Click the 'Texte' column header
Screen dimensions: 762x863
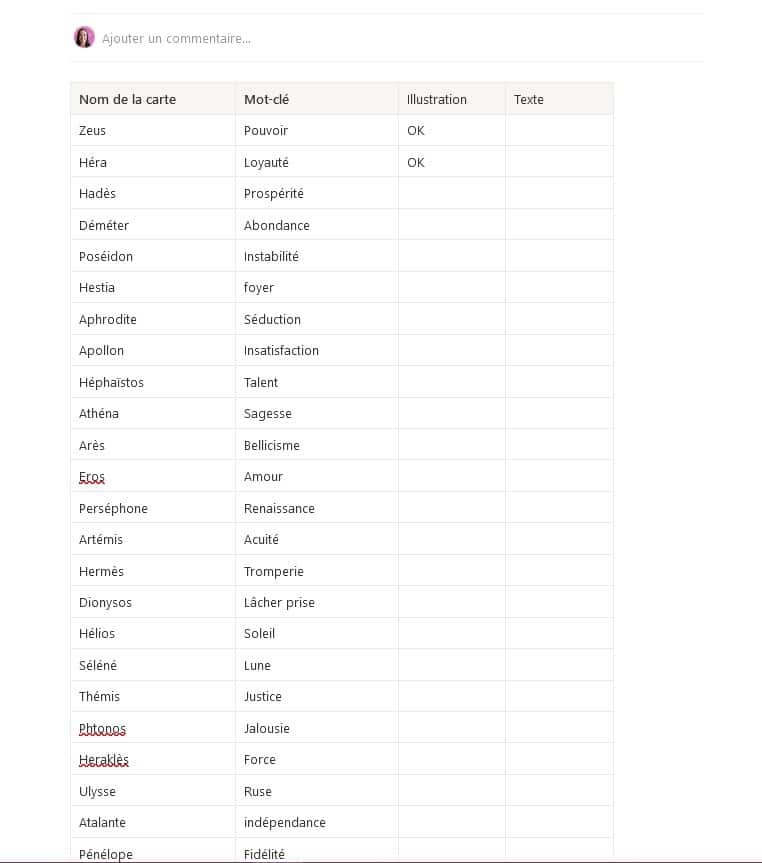pos(559,99)
